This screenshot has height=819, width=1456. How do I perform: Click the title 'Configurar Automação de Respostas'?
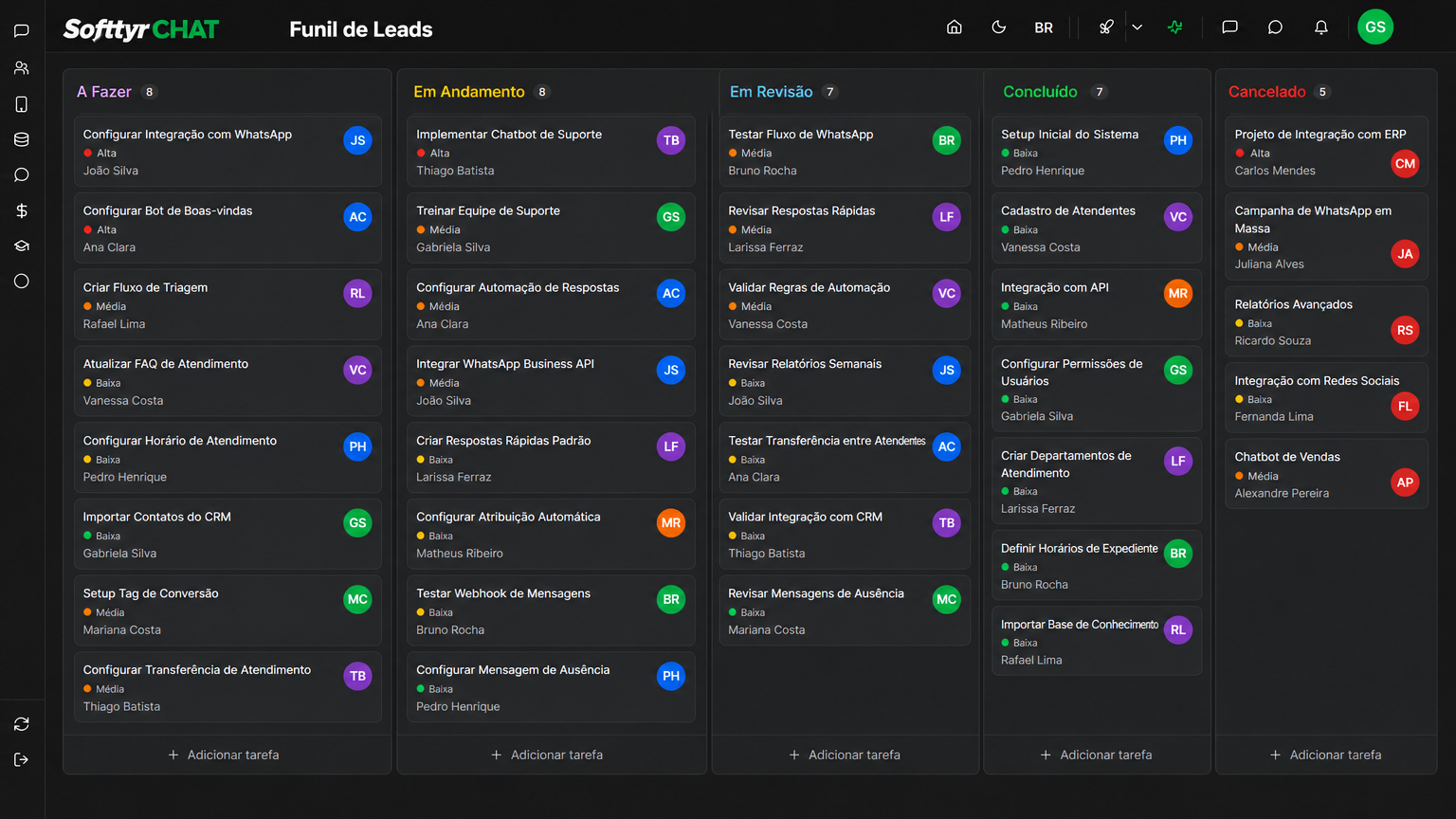pos(518,288)
